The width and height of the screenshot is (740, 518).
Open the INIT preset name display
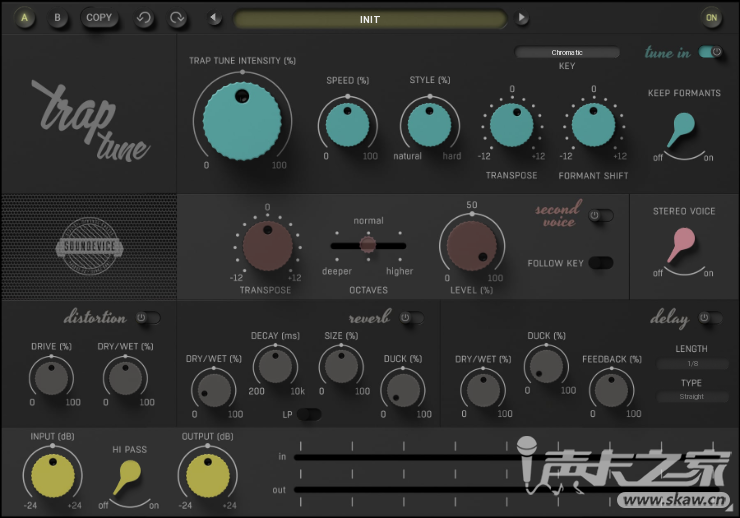pyautogui.click(x=370, y=19)
